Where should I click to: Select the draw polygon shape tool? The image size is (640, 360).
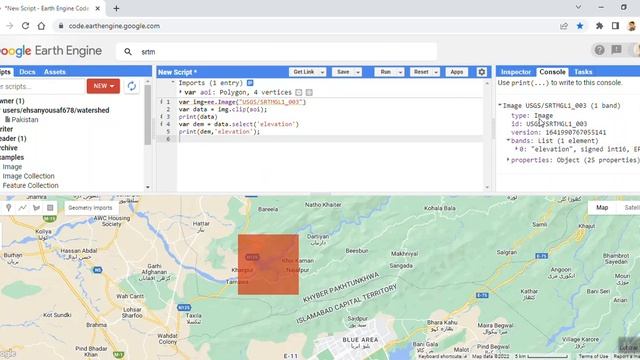coord(36,208)
